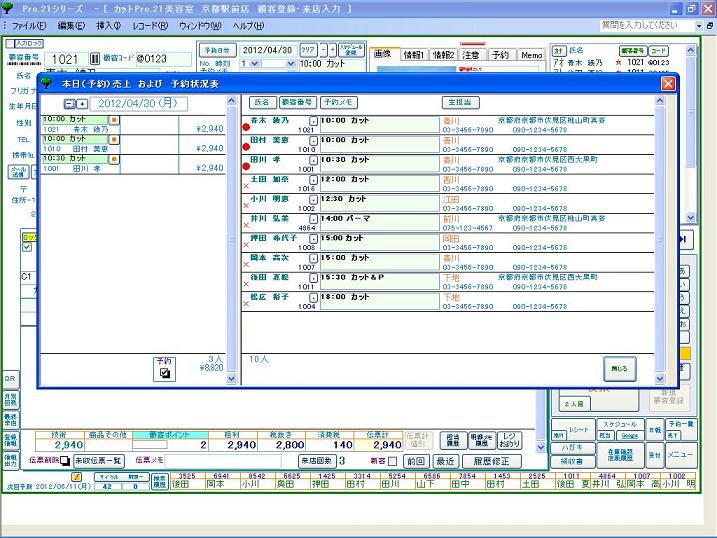Image resolution: width=717 pixels, height=538 pixels.
Task: Click the 予約メモ header button
Action: (338, 102)
